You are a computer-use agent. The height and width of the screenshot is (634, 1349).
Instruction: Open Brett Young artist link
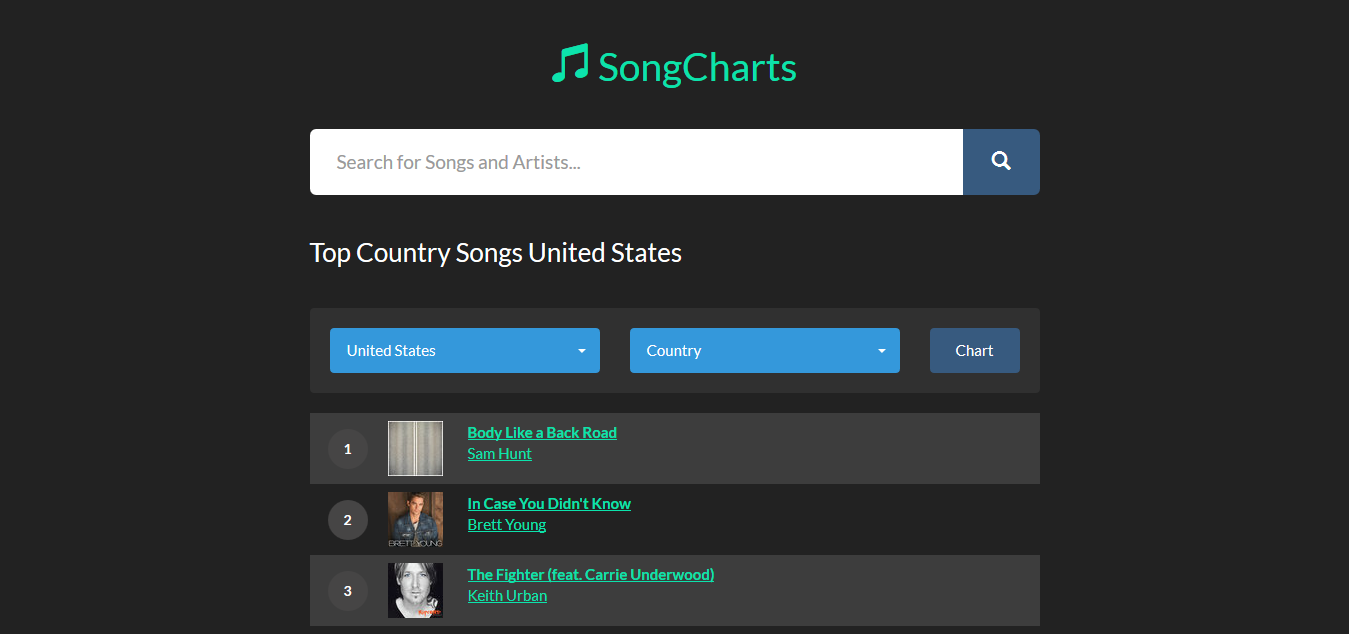coord(507,524)
